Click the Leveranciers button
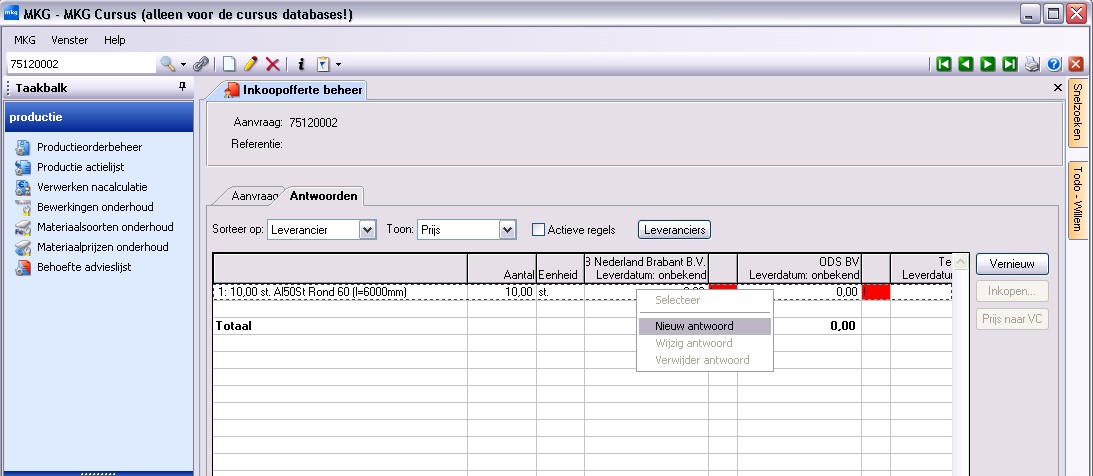The width and height of the screenshot is (1093, 476). [x=674, y=229]
